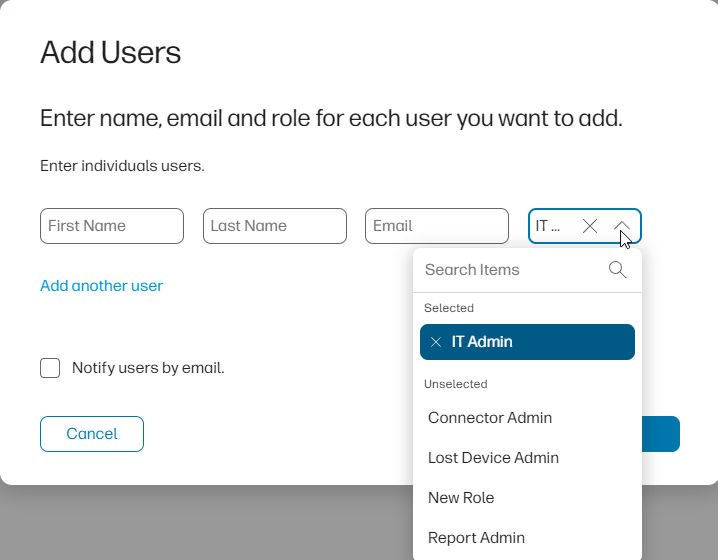Click the gray backdrop below the dialog
This screenshot has width=718, height=560.
pos(200,525)
